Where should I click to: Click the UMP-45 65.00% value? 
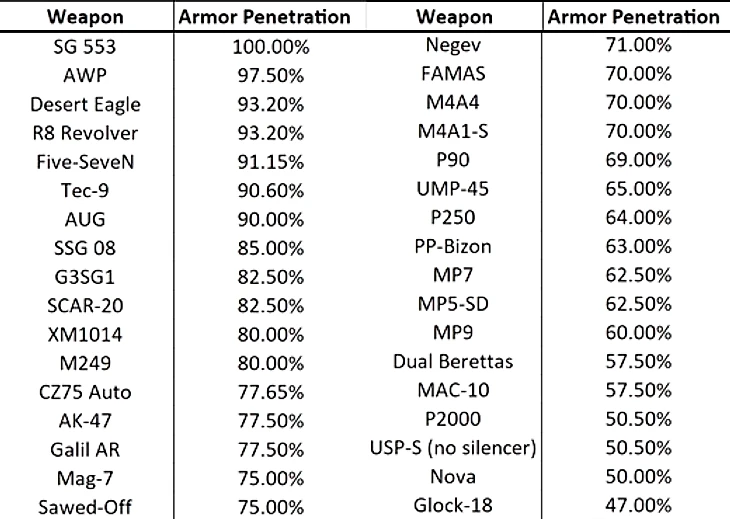pyautogui.click(x=638, y=189)
